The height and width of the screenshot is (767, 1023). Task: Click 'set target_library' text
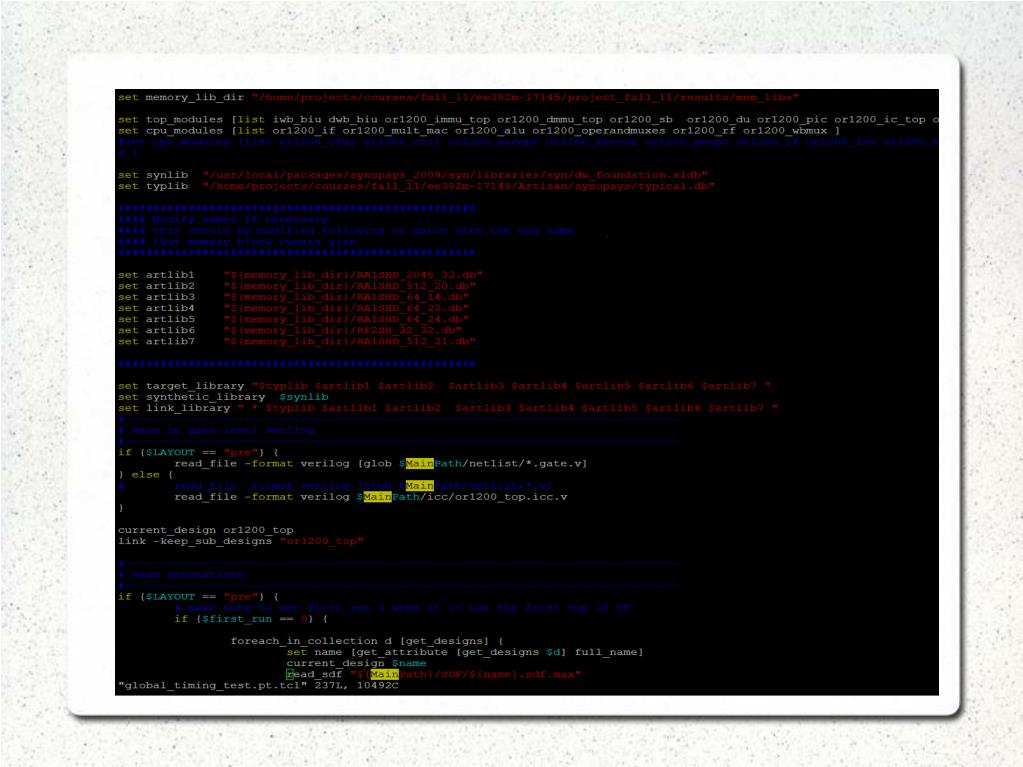pos(181,385)
